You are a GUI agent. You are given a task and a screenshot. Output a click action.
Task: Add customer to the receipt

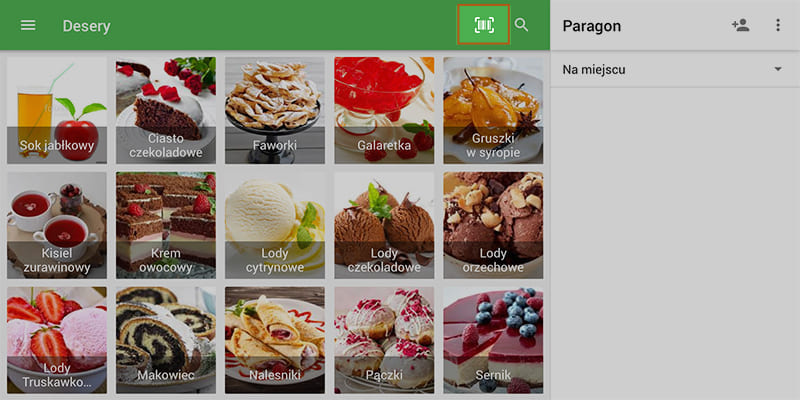[740, 25]
